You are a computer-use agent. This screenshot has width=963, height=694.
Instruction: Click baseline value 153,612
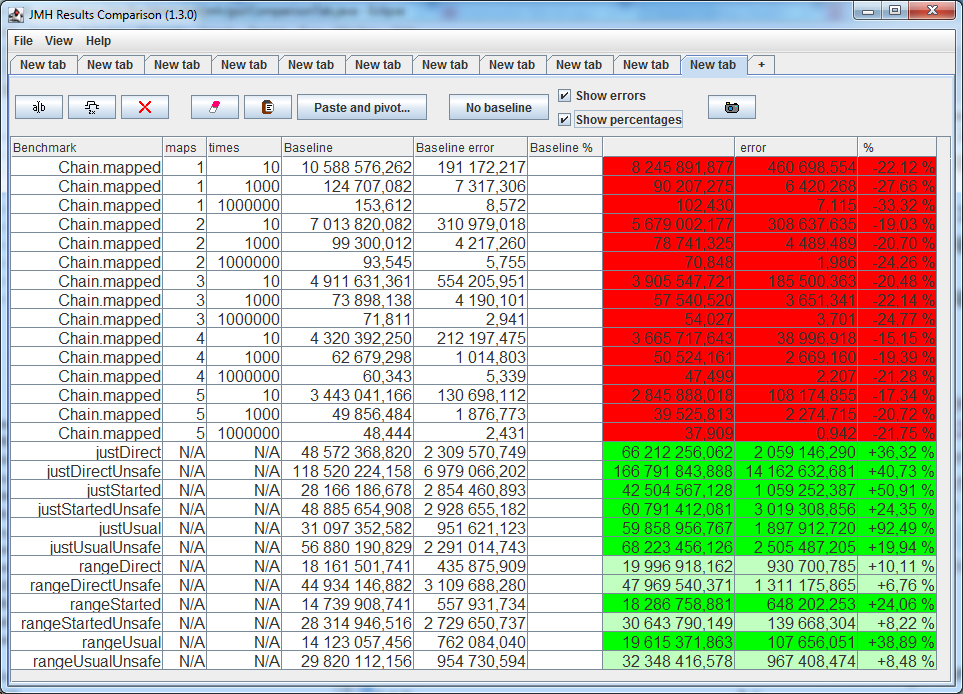(347, 205)
